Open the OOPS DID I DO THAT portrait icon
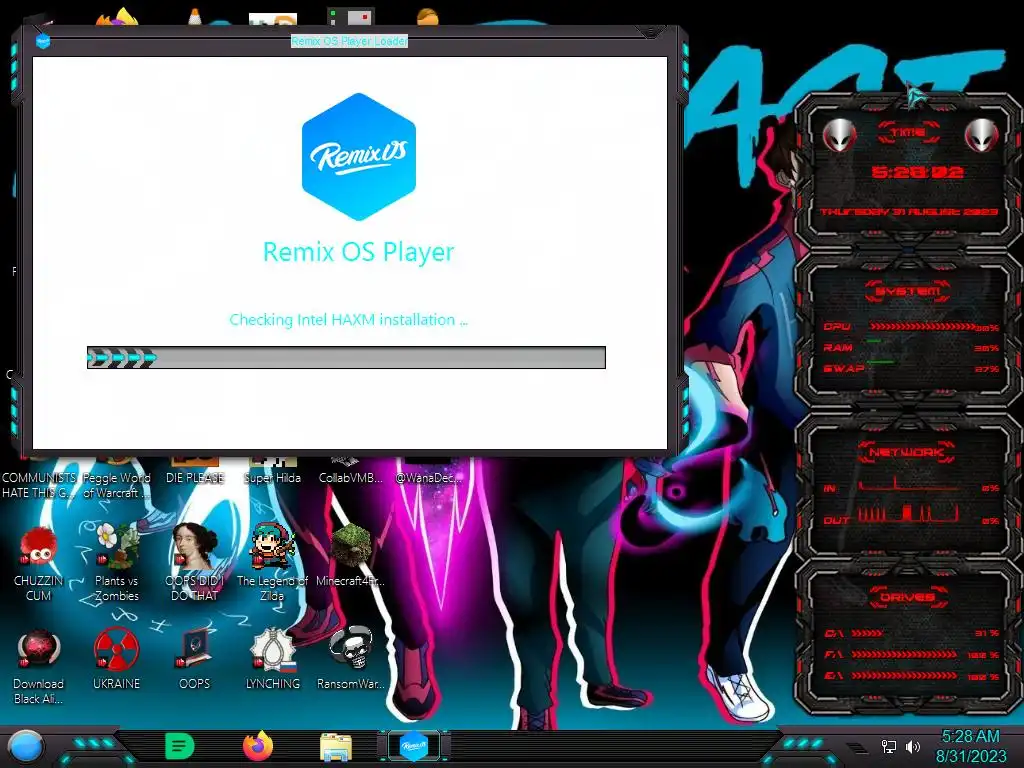This screenshot has height=768, width=1024. tap(195, 563)
